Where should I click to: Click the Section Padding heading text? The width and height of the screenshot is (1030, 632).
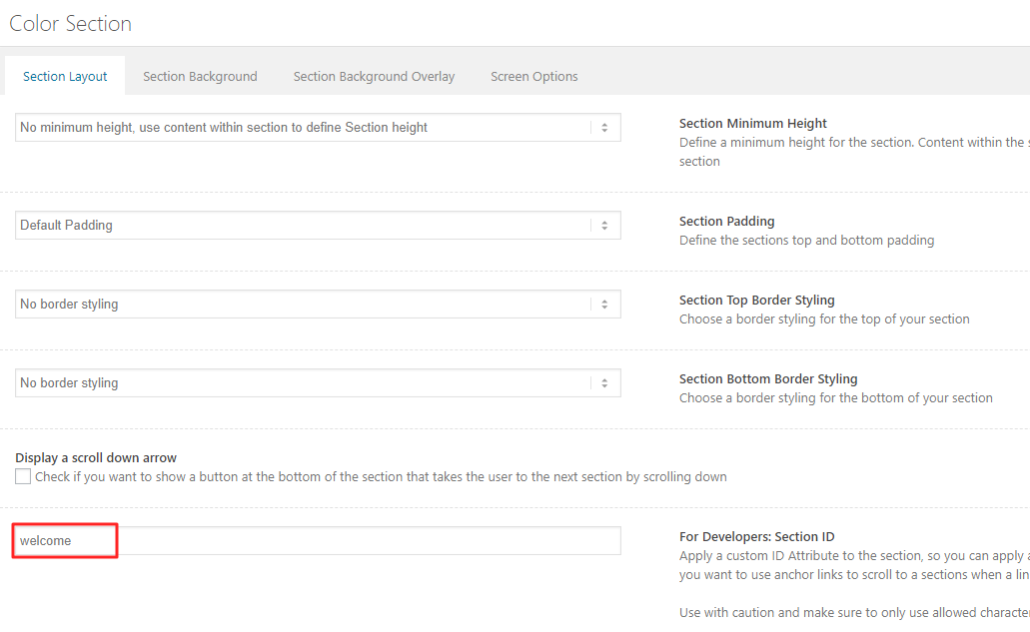tap(727, 221)
